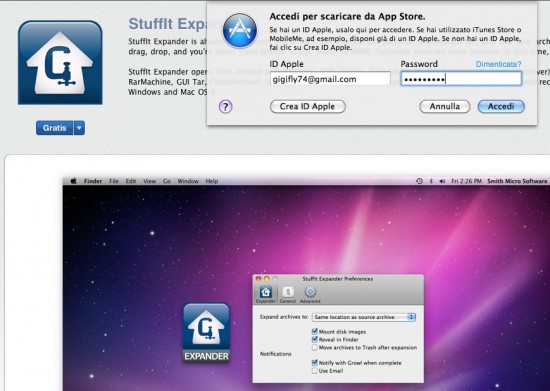
Task: Open the Edit menu
Action: tap(131, 181)
